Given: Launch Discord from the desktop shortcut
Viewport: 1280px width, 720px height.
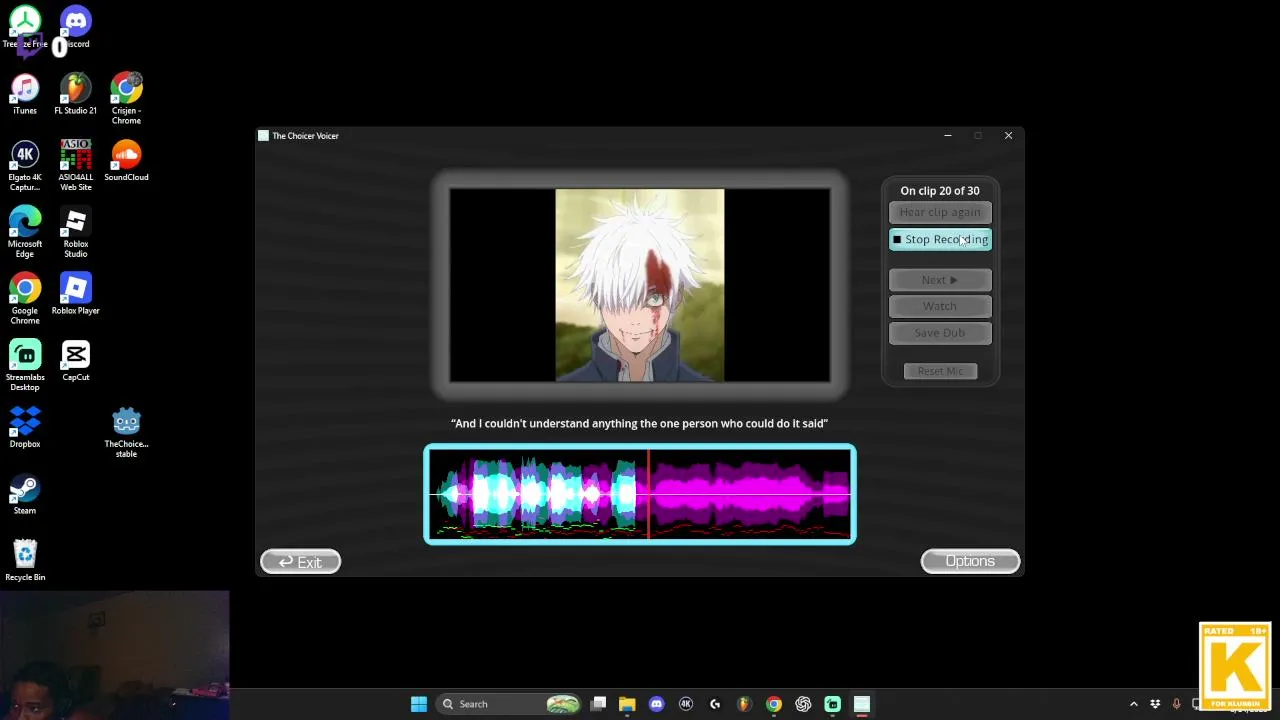Looking at the screenshot, I should coord(75,27).
